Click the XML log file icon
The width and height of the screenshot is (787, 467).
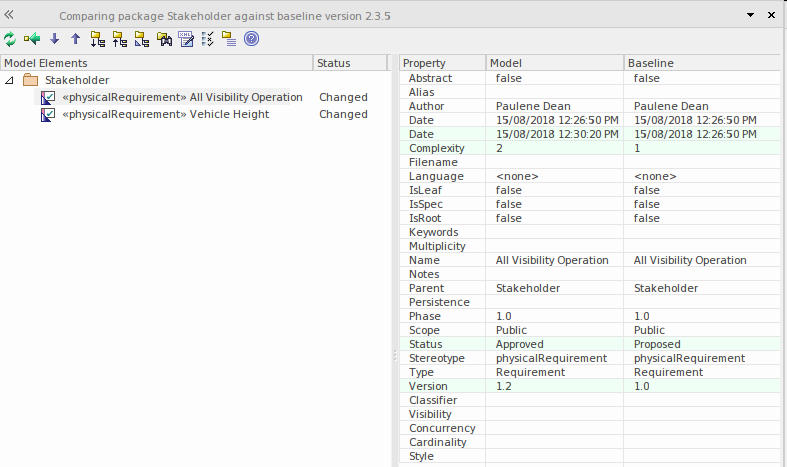[186, 39]
